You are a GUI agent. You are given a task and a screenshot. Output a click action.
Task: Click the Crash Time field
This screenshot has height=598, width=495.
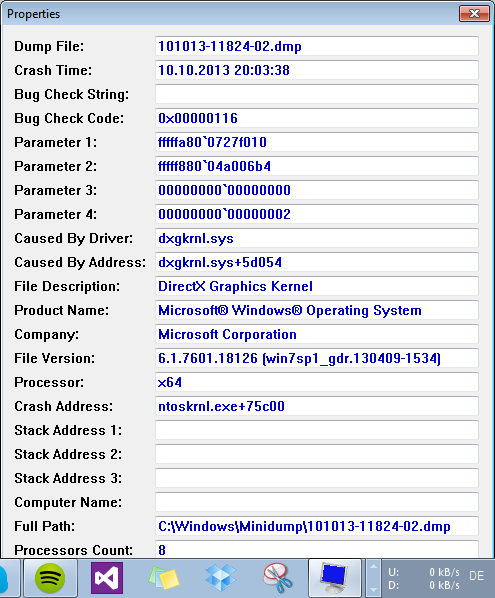pyautogui.click(x=317, y=70)
